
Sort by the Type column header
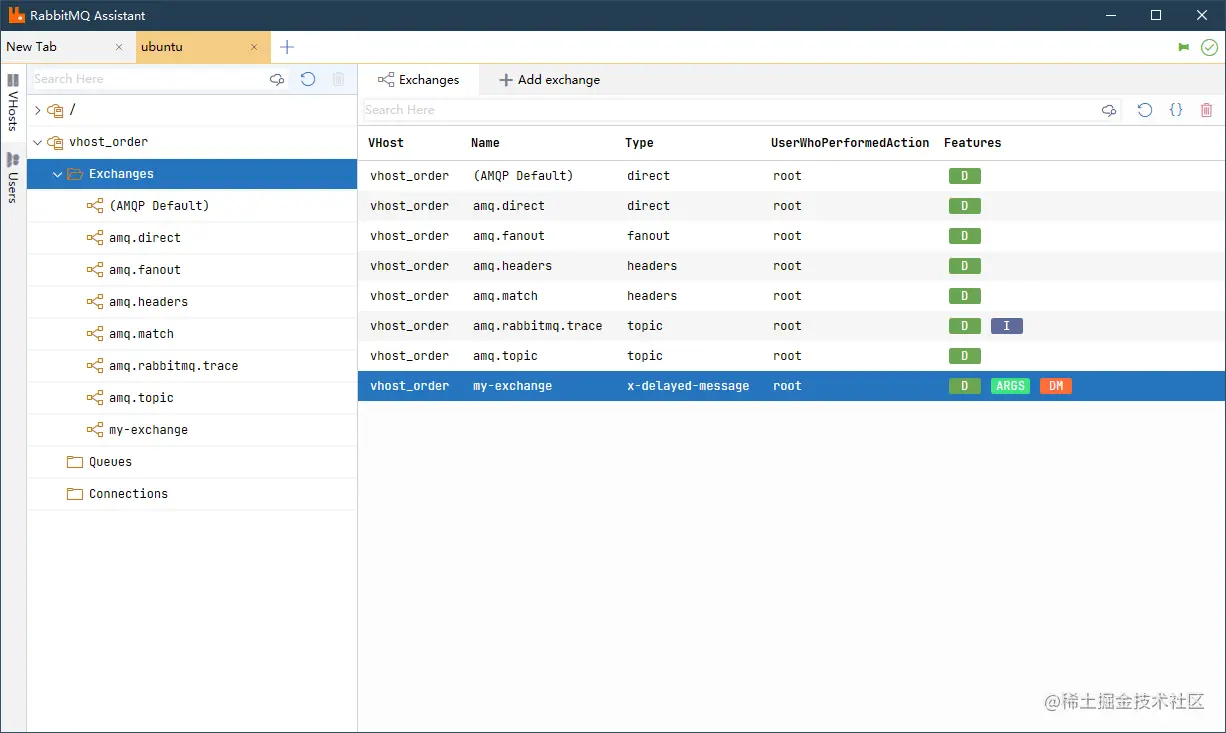pos(639,143)
